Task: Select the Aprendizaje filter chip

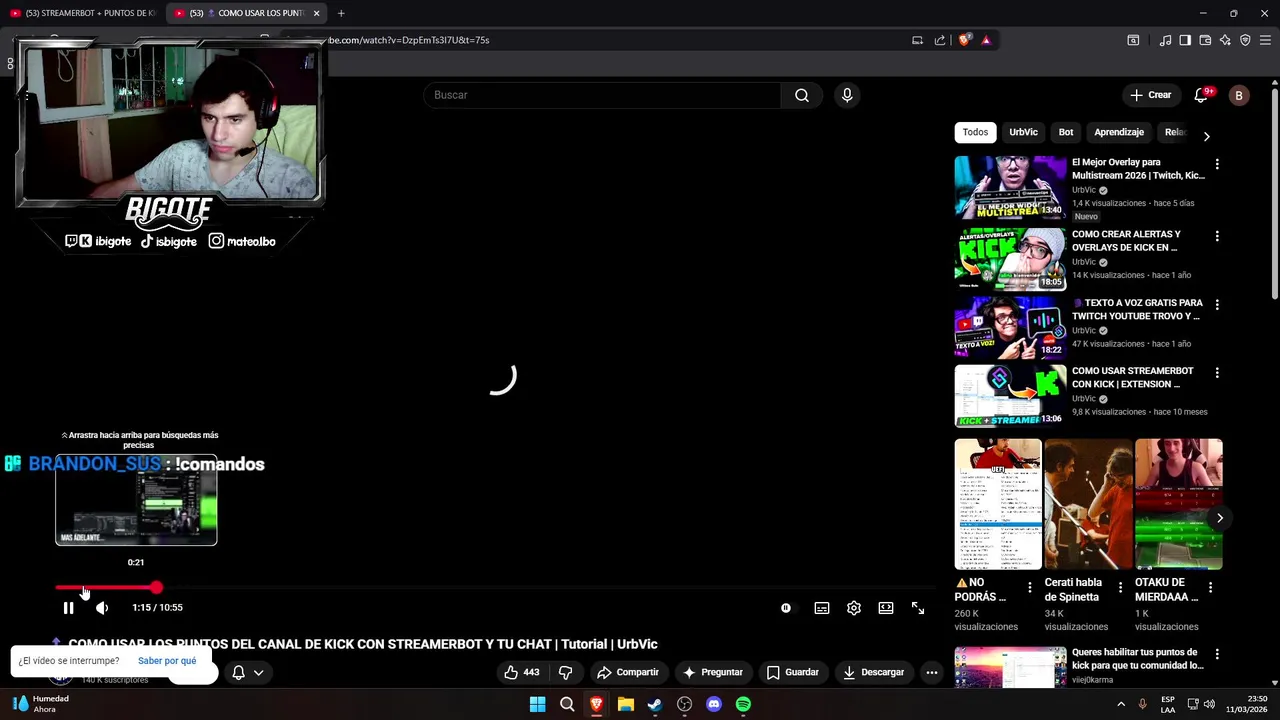Action: click(x=1119, y=132)
